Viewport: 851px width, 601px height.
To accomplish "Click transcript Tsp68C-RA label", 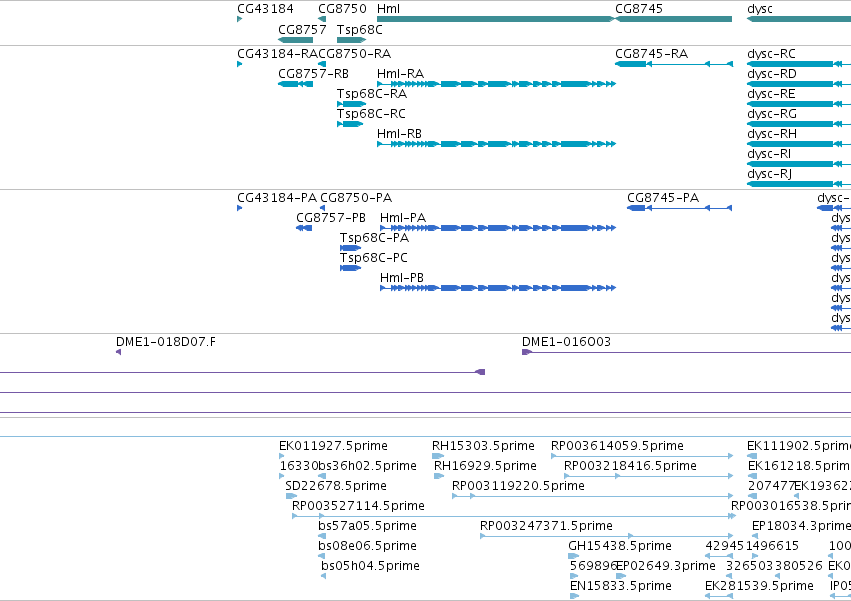I will pyautogui.click(x=372, y=94).
